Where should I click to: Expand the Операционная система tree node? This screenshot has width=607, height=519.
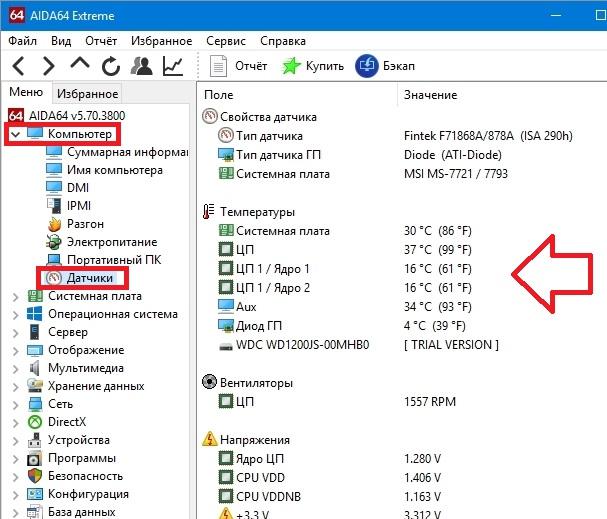point(15,315)
